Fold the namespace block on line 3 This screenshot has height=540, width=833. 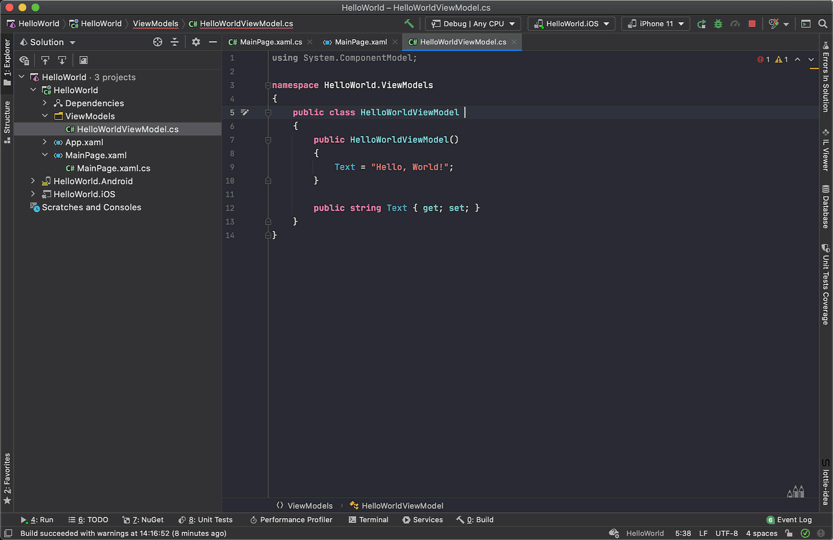[268, 85]
